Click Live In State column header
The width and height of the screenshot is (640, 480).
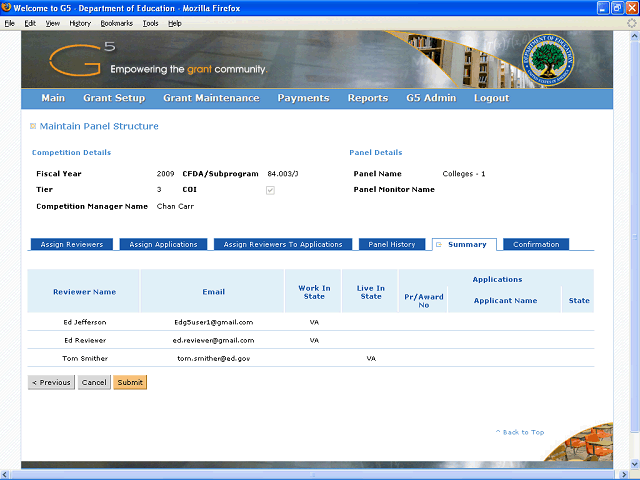371,292
